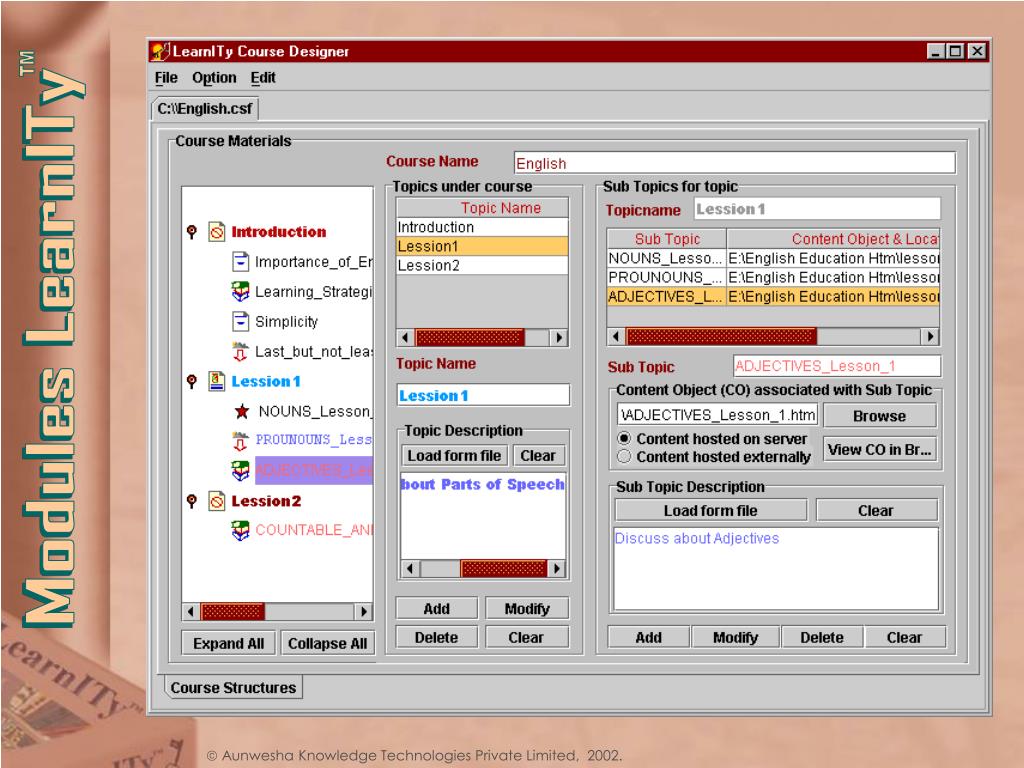
Task: Click Delete button in Topics panel
Action: (436, 637)
